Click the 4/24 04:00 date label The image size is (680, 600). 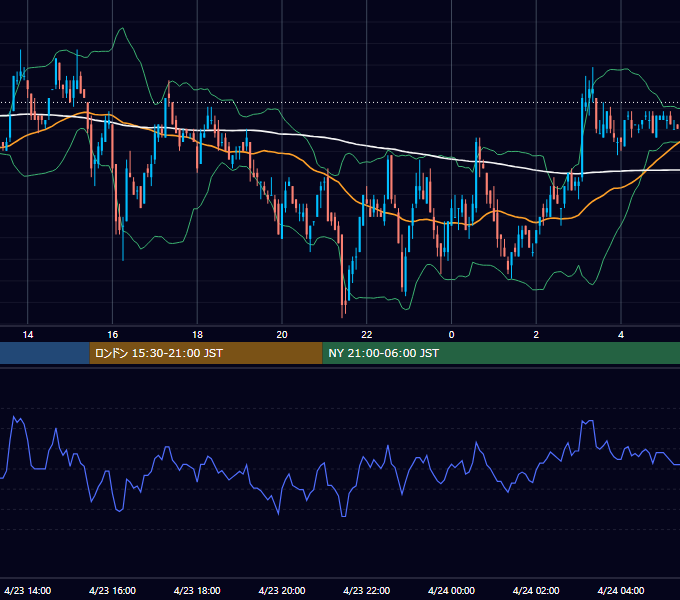tap(621, 590)
